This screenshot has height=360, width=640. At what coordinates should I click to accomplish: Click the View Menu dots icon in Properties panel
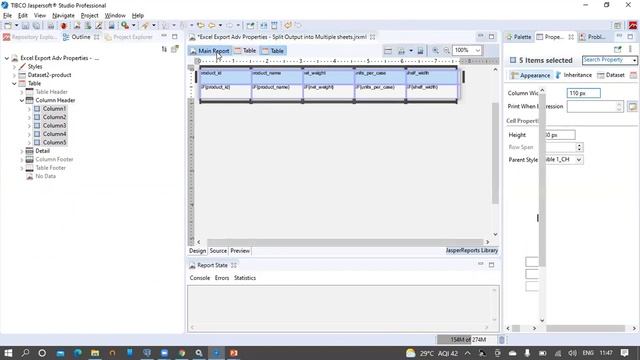pyautogui.click(x=631, y=49)
